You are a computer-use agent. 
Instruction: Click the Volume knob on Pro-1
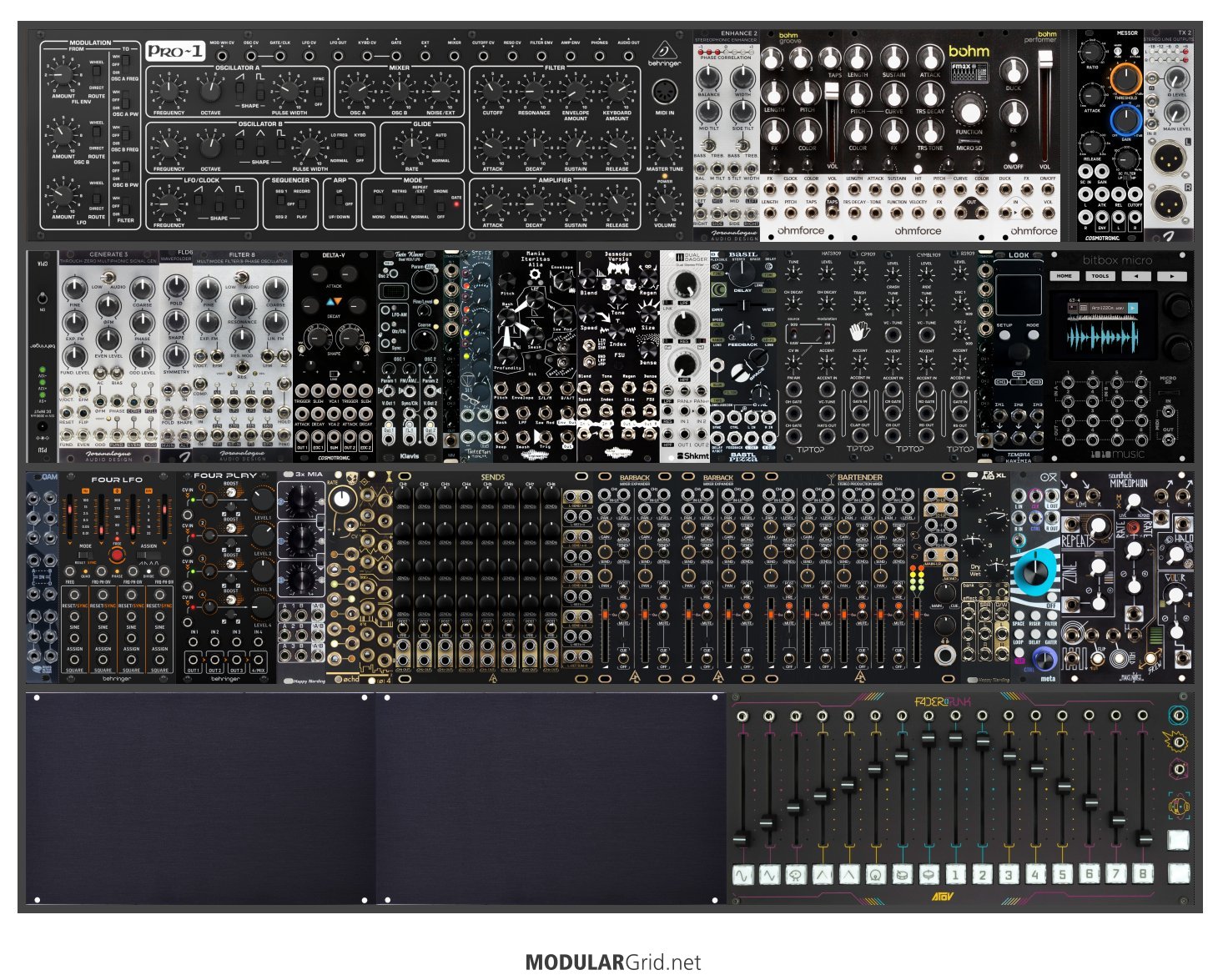665,203
